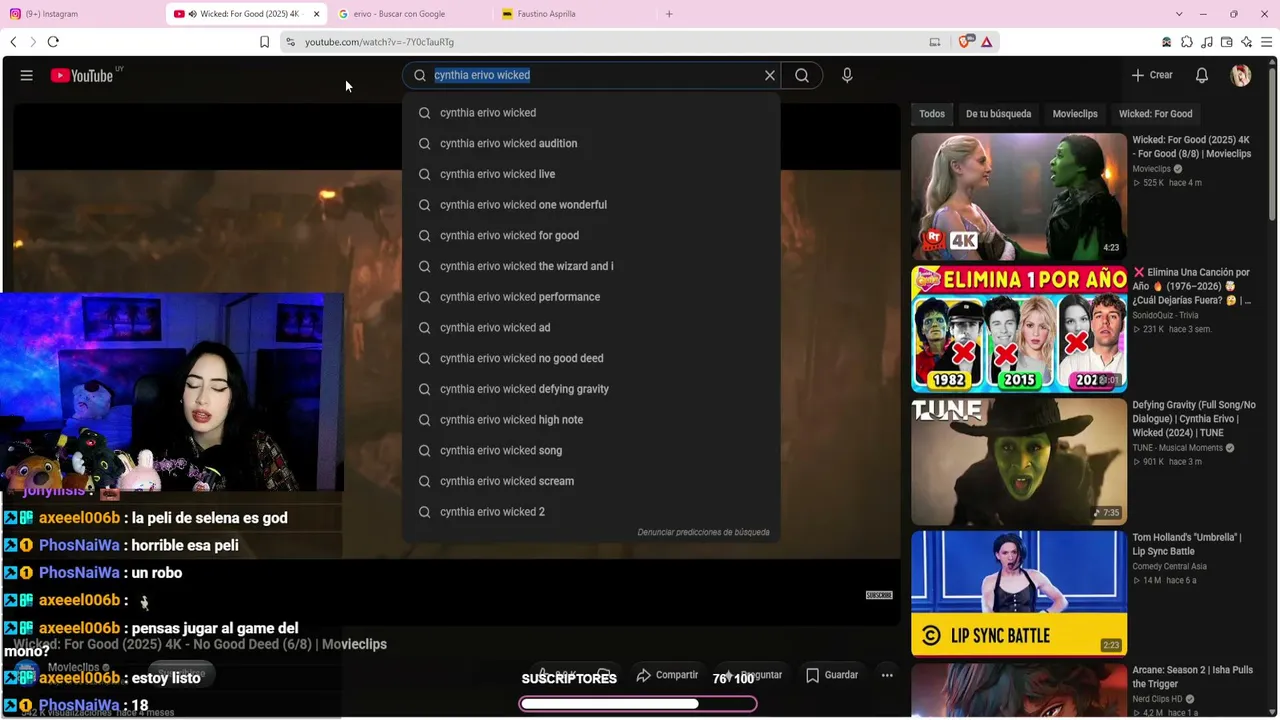Click the Crear button

1152,75
